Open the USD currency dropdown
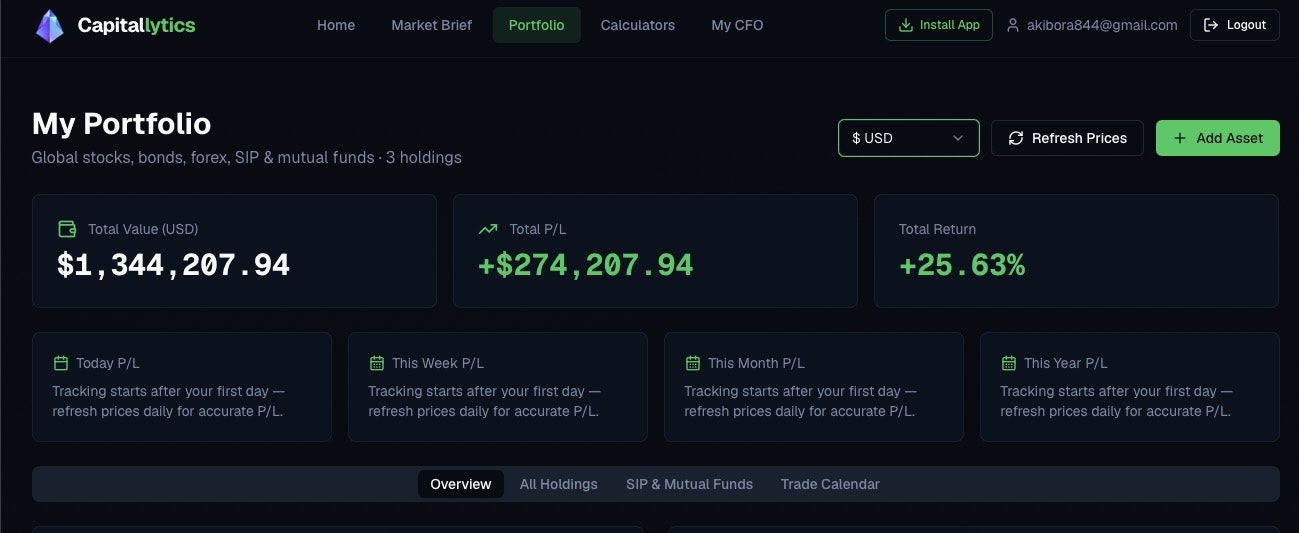The image size is (1299, 533). click(909, 138)
